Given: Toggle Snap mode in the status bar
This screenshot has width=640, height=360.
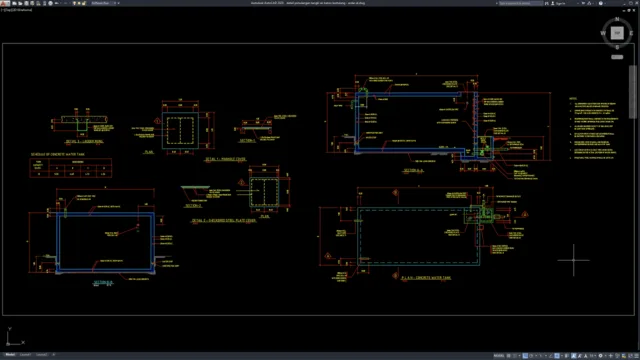Looking at the screenshot, I should tap(515, 356).
